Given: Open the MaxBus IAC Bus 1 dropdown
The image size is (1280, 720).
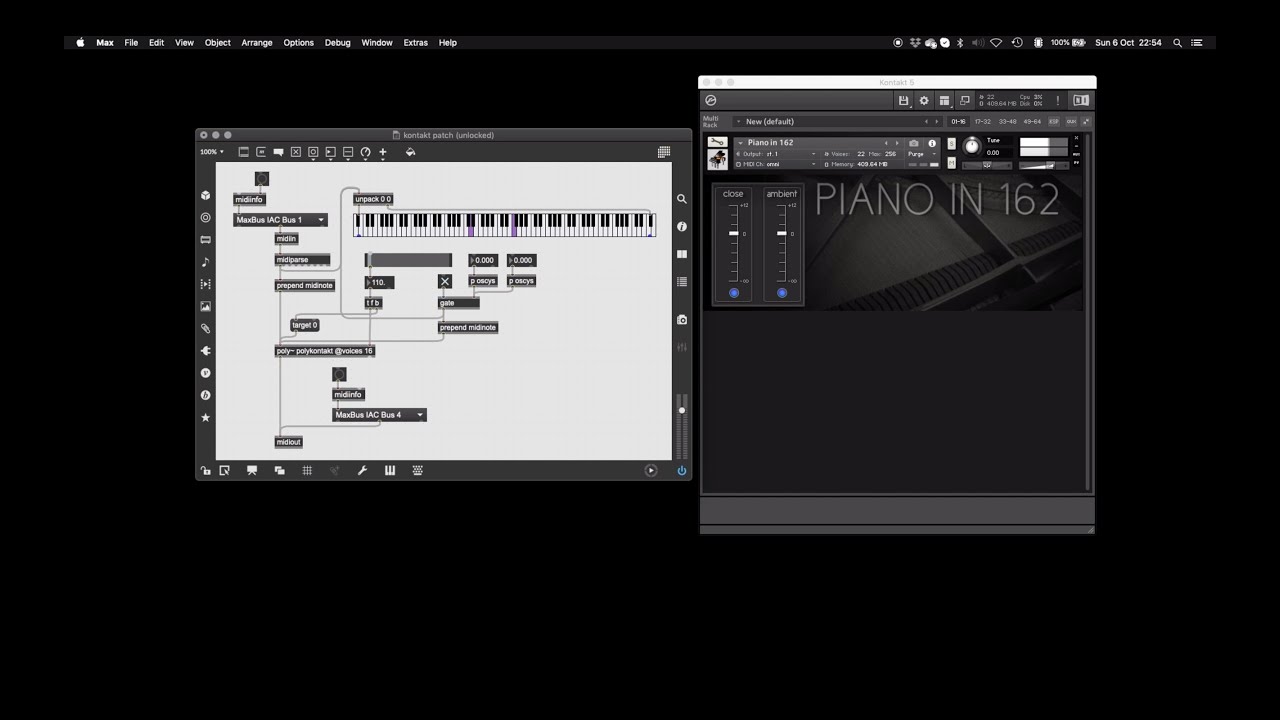Looking at the screenshot, I should point(281,220).
